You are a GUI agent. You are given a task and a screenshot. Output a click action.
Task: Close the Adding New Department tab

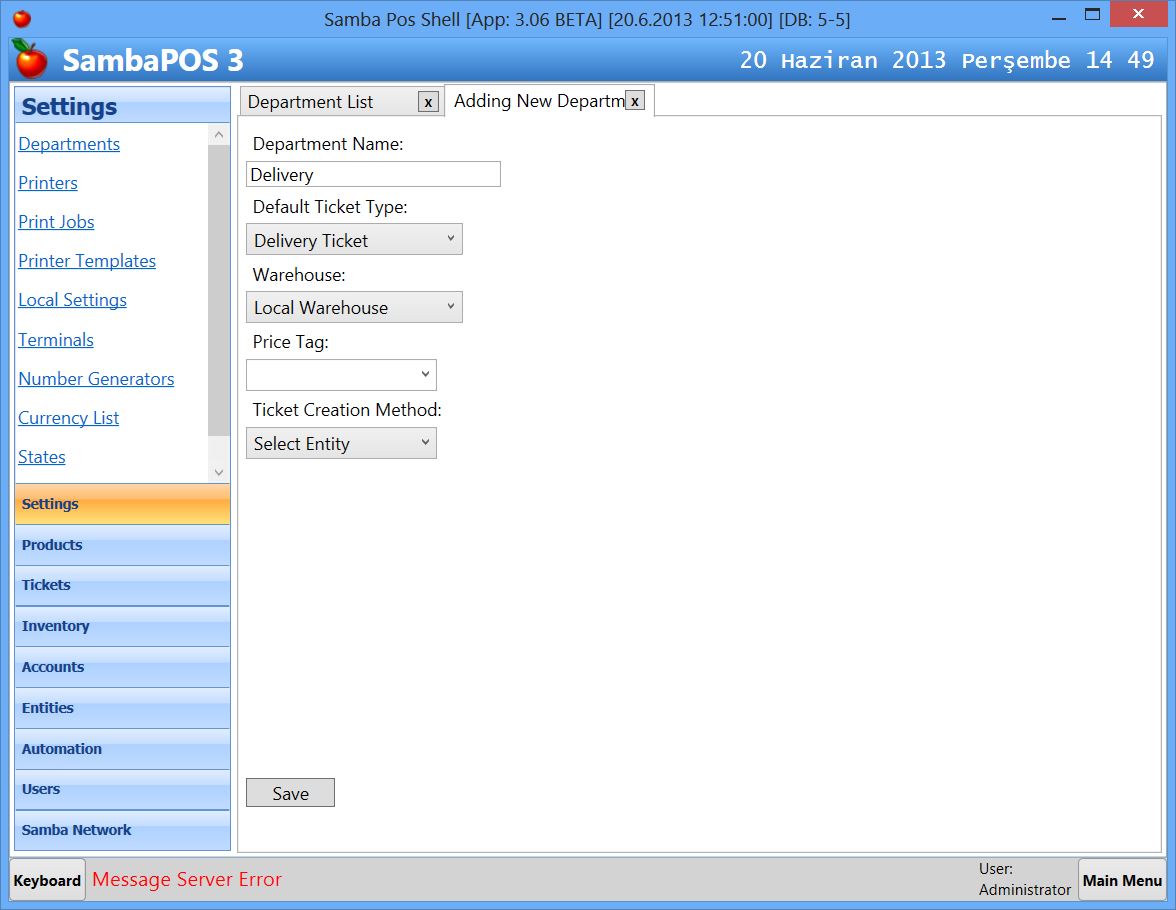635,101
